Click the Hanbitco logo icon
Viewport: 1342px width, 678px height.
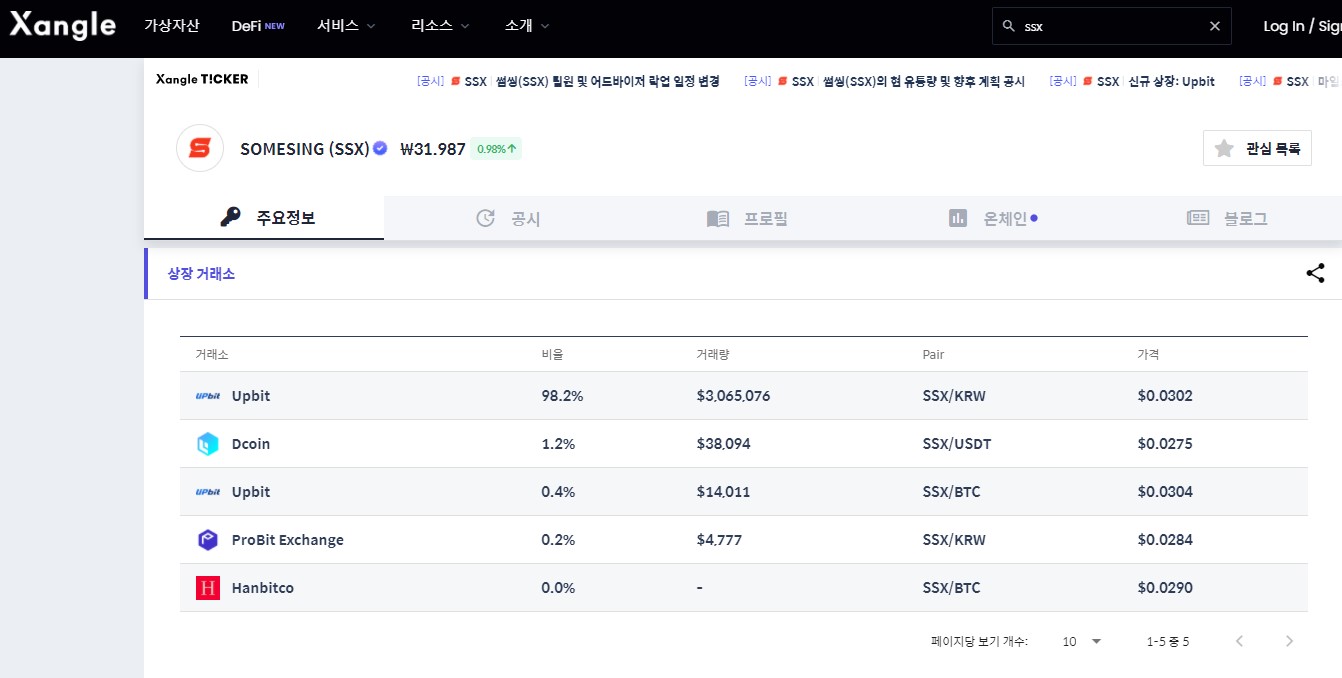coord(207,588)
